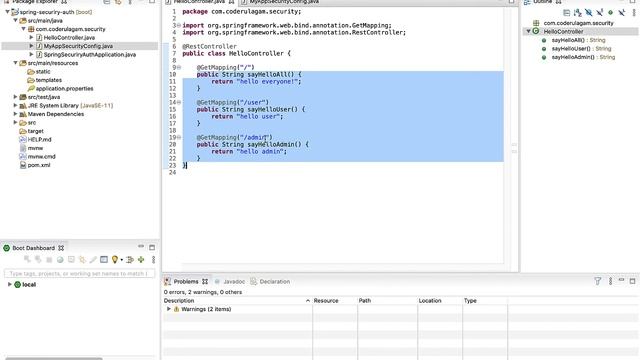
Task: Select MyAppSecurityConfig.java in Package Explorer
Action: [78, 46]
